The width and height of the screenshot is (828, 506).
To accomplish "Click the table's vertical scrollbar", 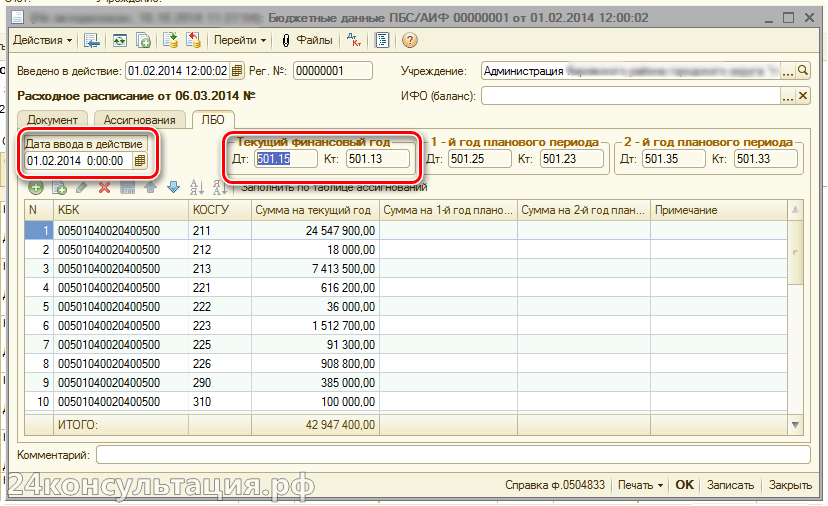I will tap(795, 300).
